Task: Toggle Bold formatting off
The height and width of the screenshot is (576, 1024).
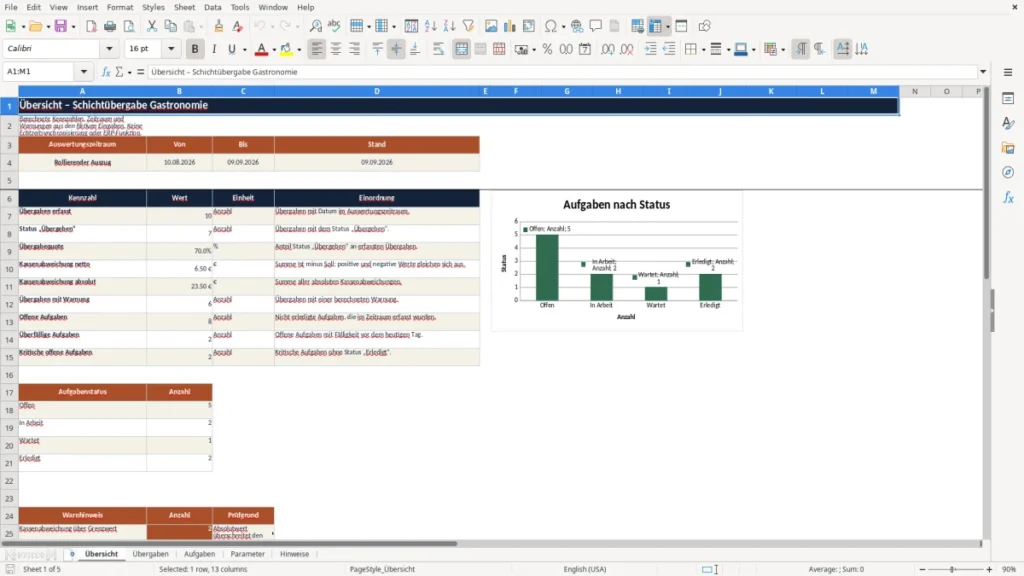Action: point(195,49)
